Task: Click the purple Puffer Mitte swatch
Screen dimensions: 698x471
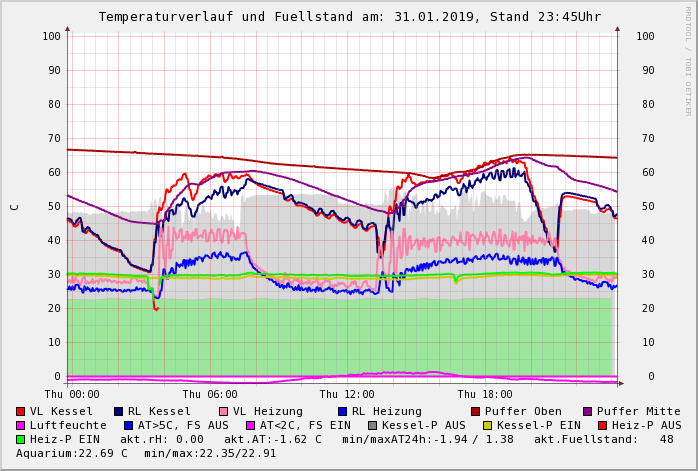Action: click(x=588, y=411)
